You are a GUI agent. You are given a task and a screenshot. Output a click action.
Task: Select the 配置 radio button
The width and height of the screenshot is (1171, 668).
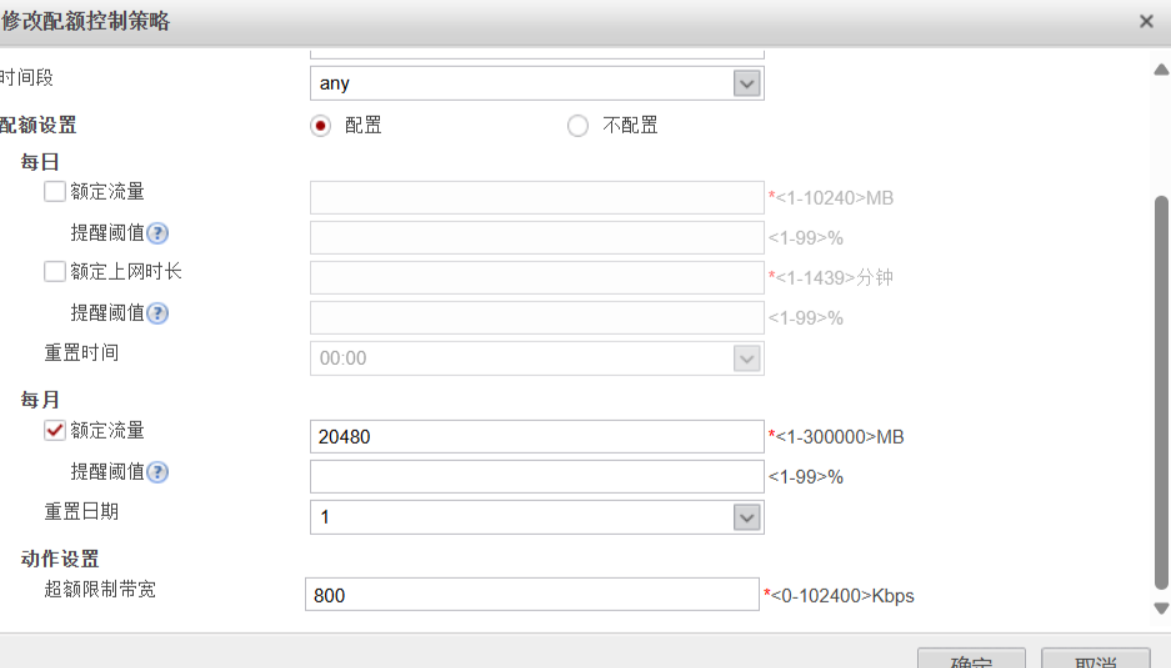point(320,126)
